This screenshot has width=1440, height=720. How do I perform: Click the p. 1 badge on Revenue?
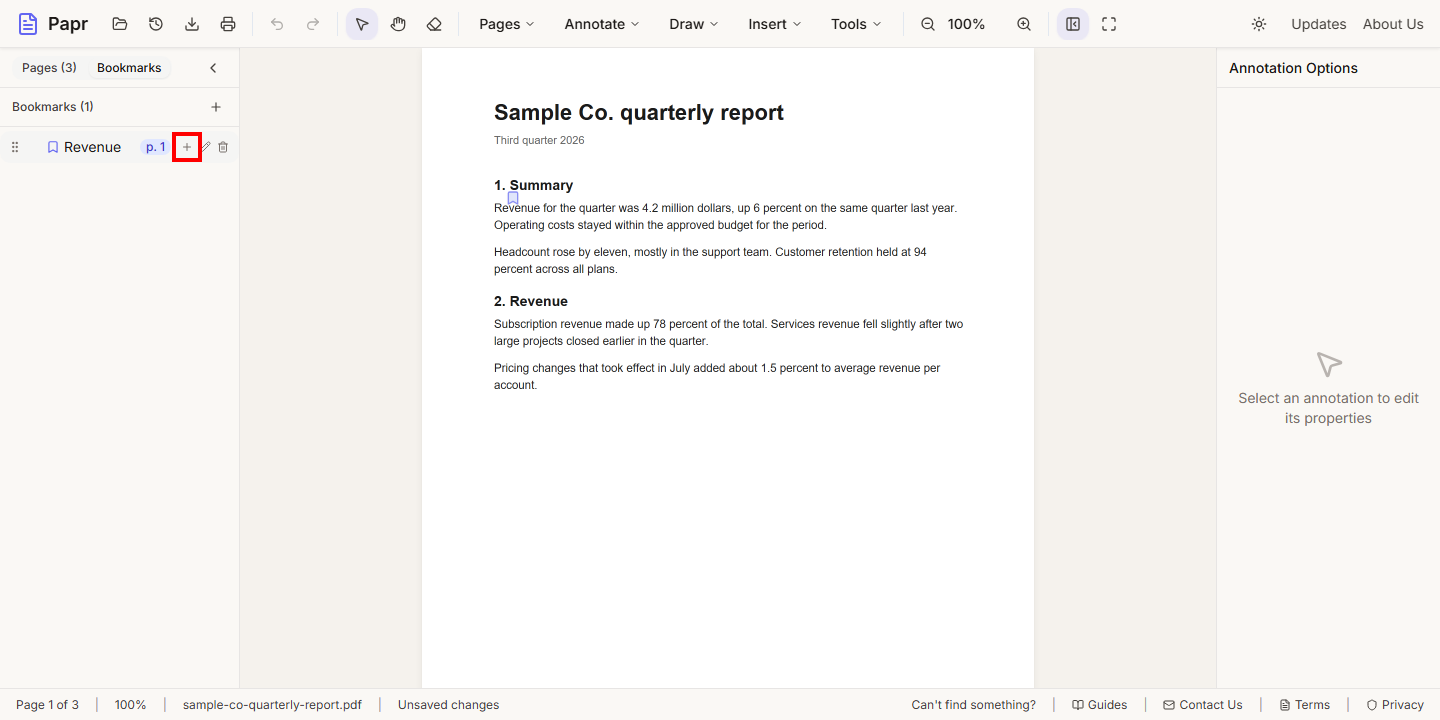pos(155,147)
